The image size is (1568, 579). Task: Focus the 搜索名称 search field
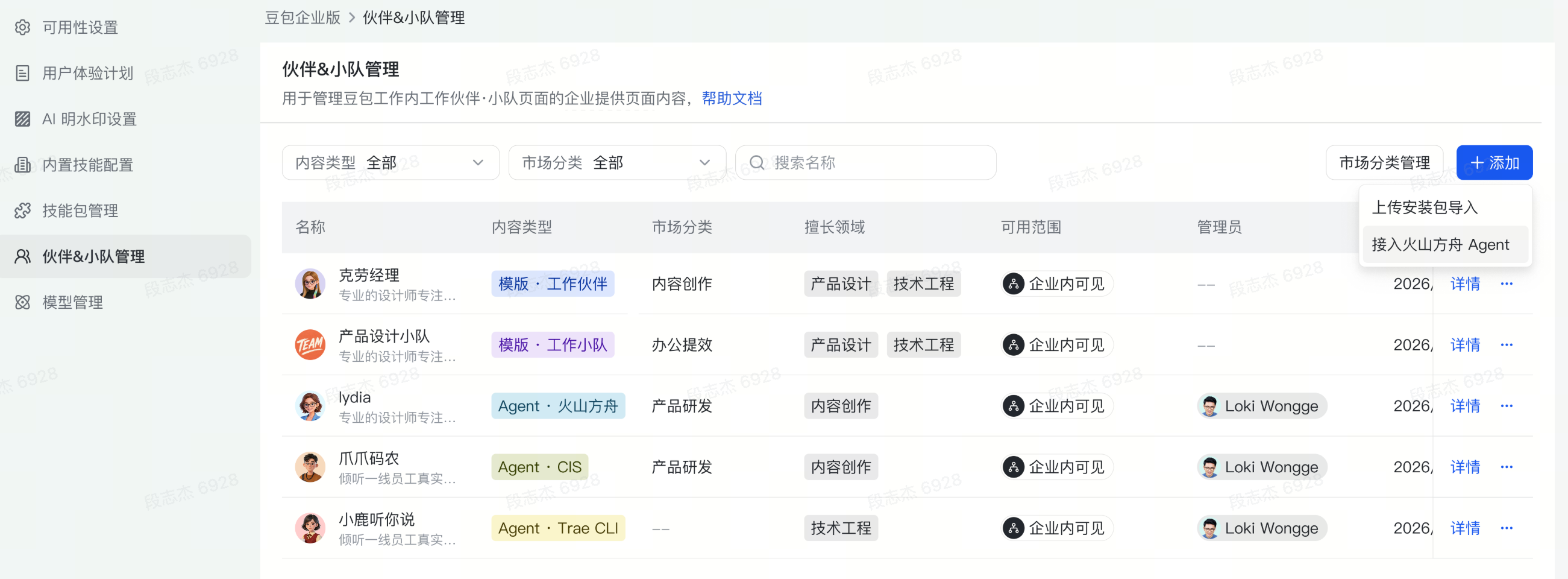(865, 163)
